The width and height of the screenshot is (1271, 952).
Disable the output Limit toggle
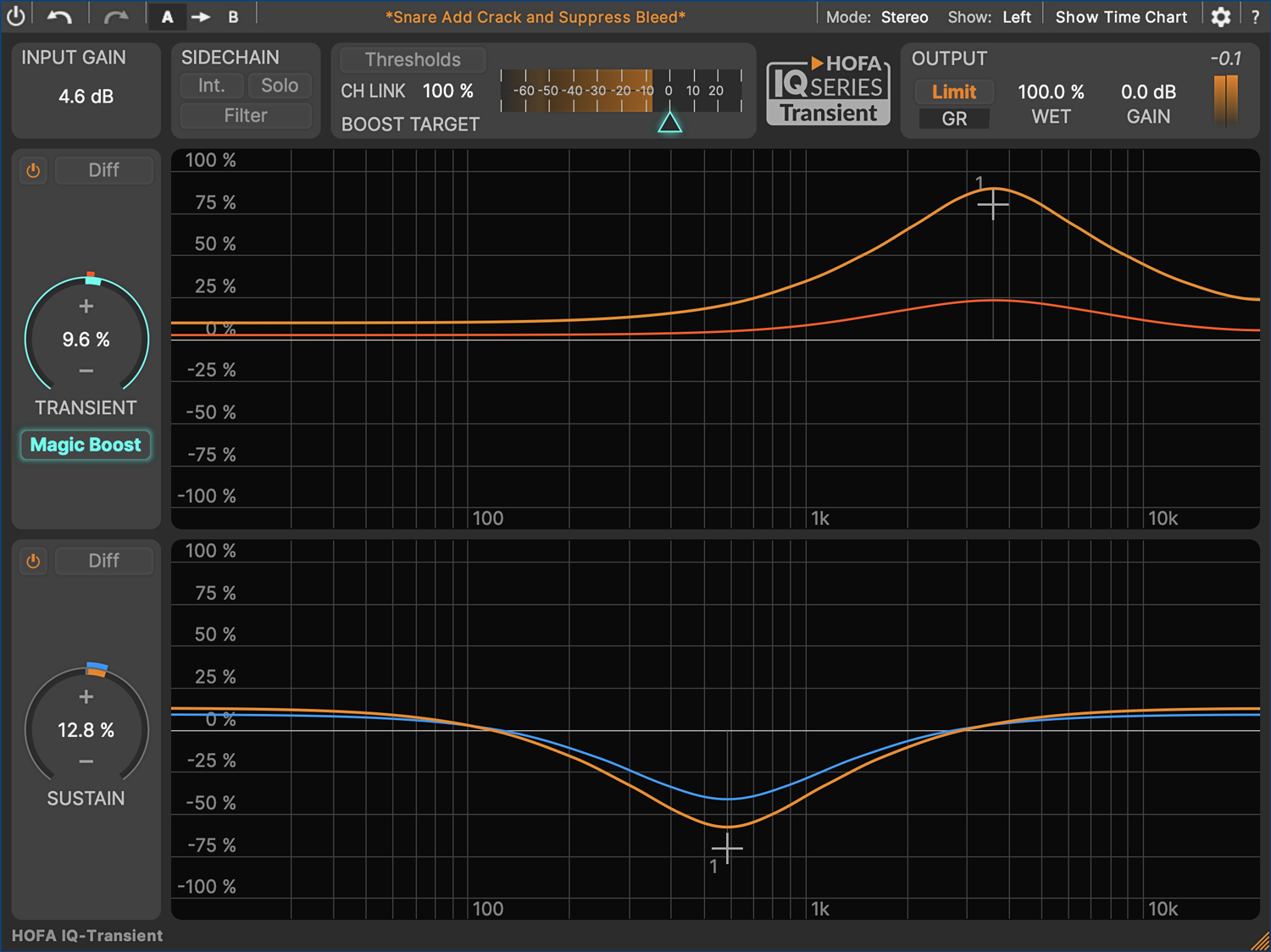(x=953, y=91)
